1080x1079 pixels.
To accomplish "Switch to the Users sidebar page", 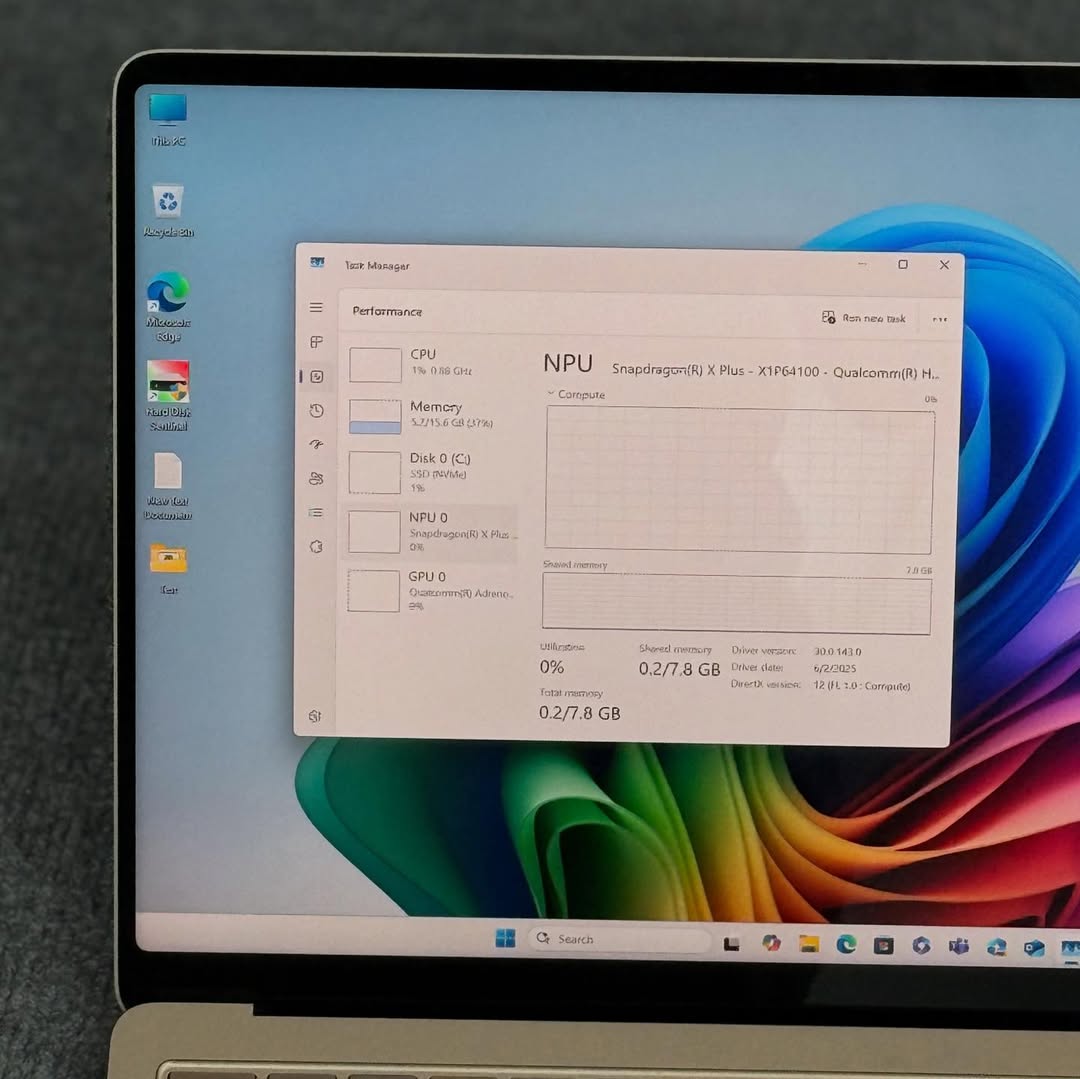I will click(x=316, y=479).
